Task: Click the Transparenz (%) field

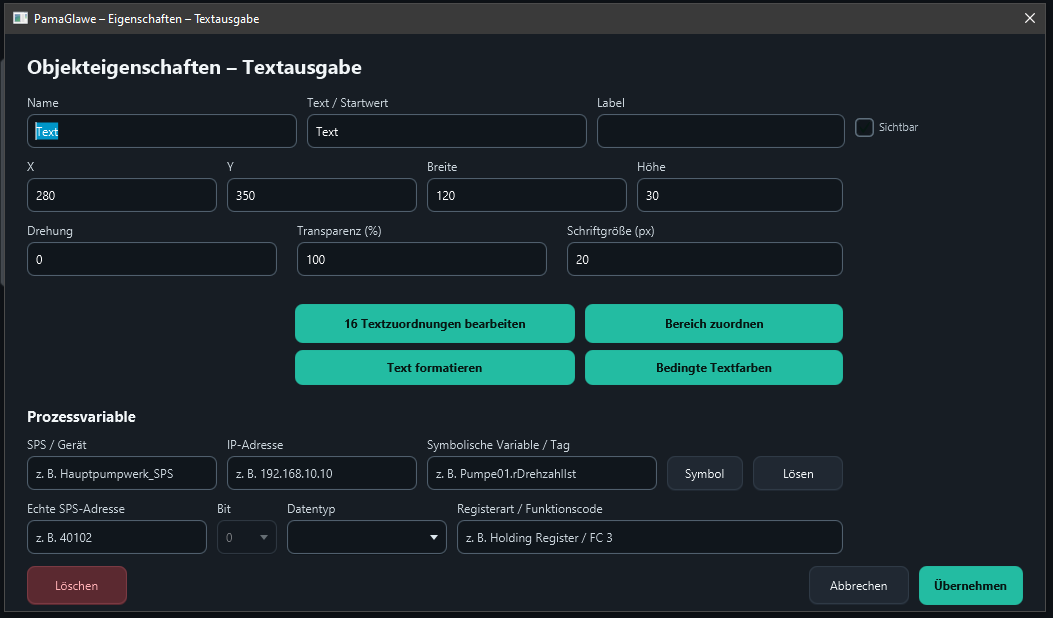Action: [422, 259]
